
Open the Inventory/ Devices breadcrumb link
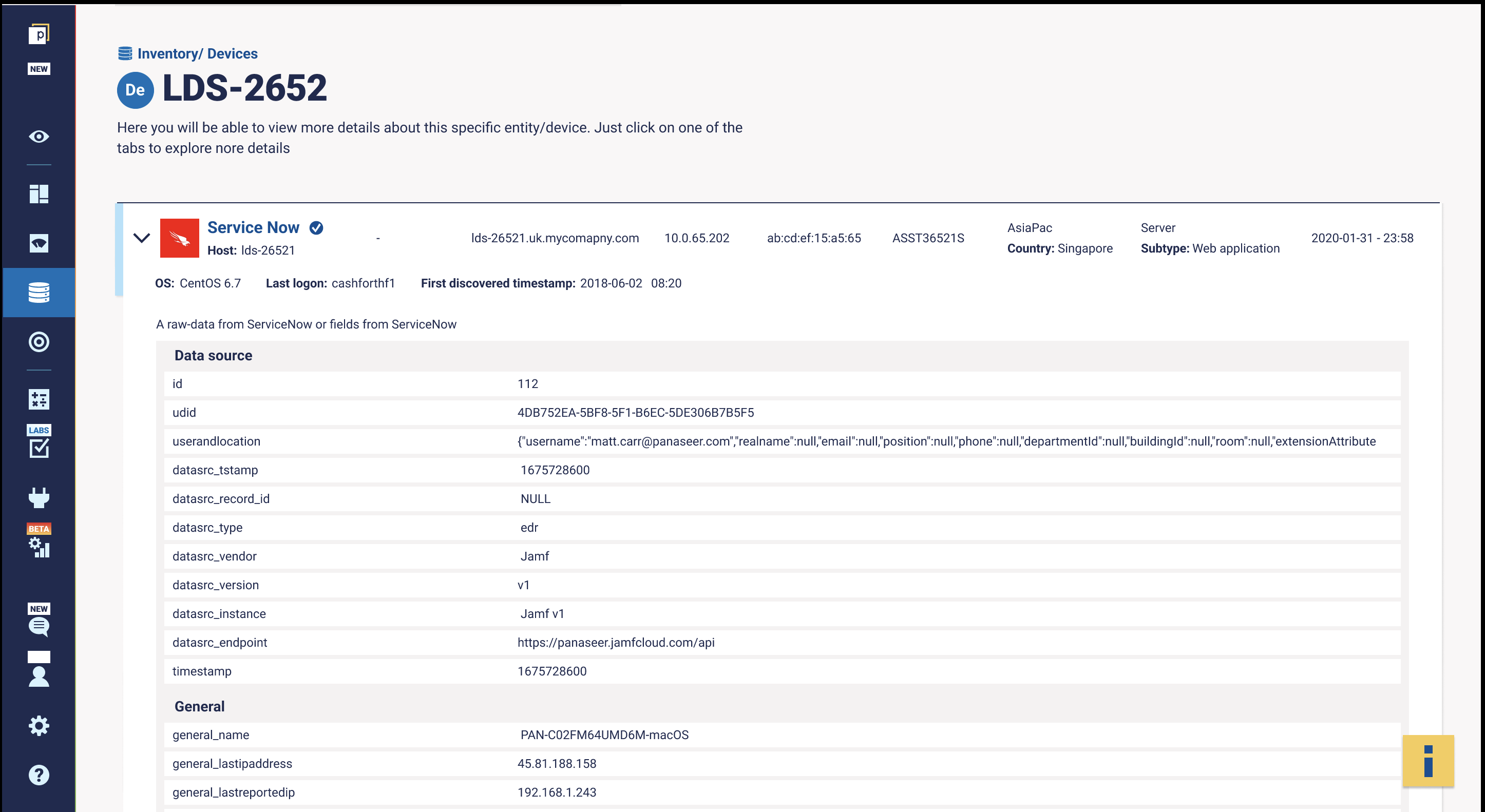197,53
